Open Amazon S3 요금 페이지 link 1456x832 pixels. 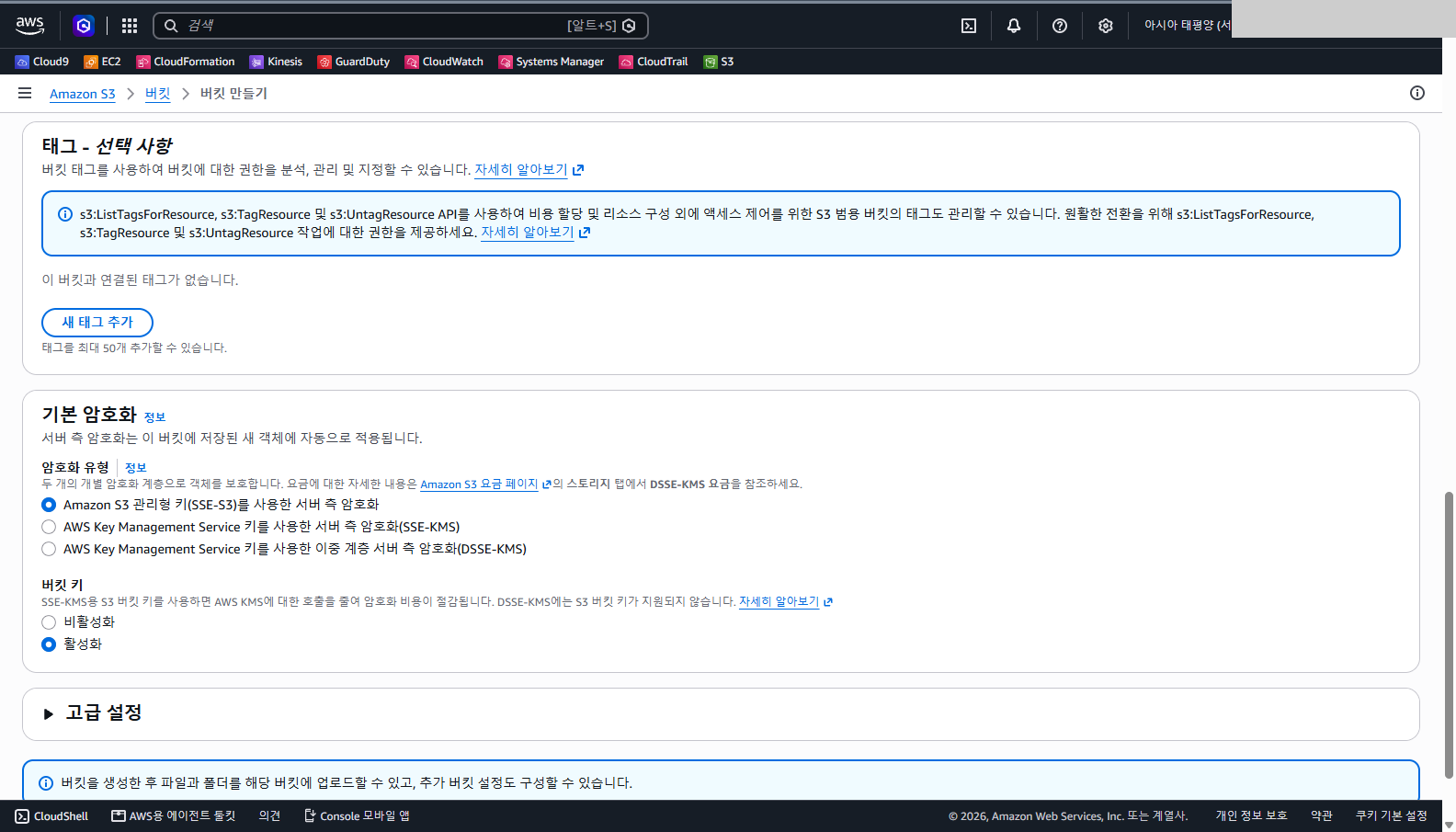pyautogui.click(x=485, y=484)
